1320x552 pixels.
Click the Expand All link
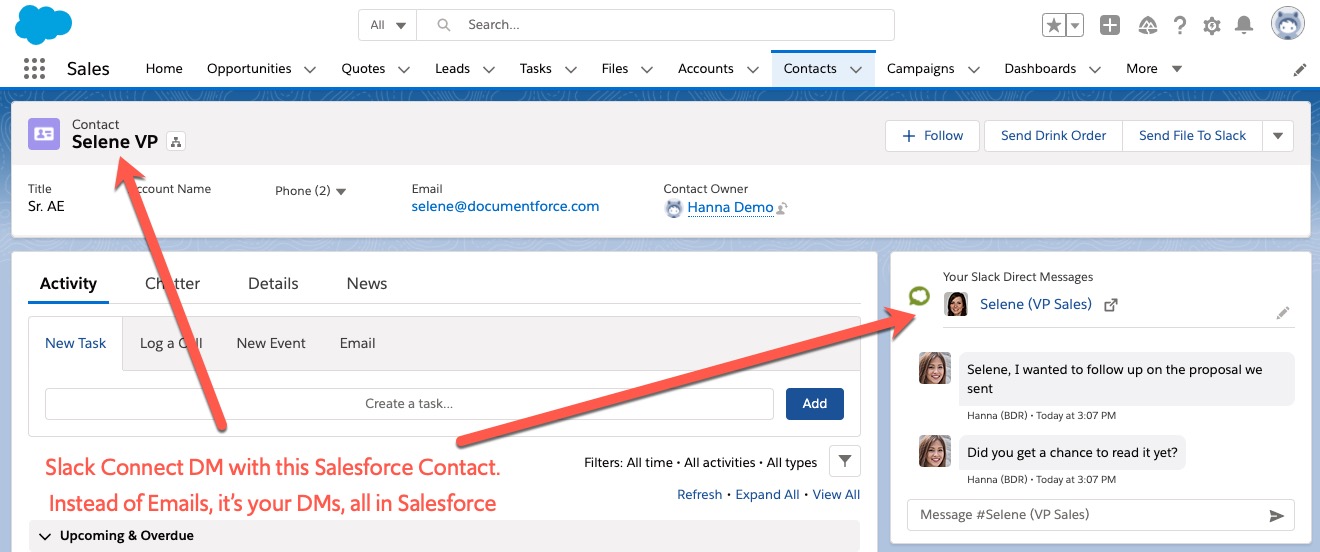coord(767,494)
